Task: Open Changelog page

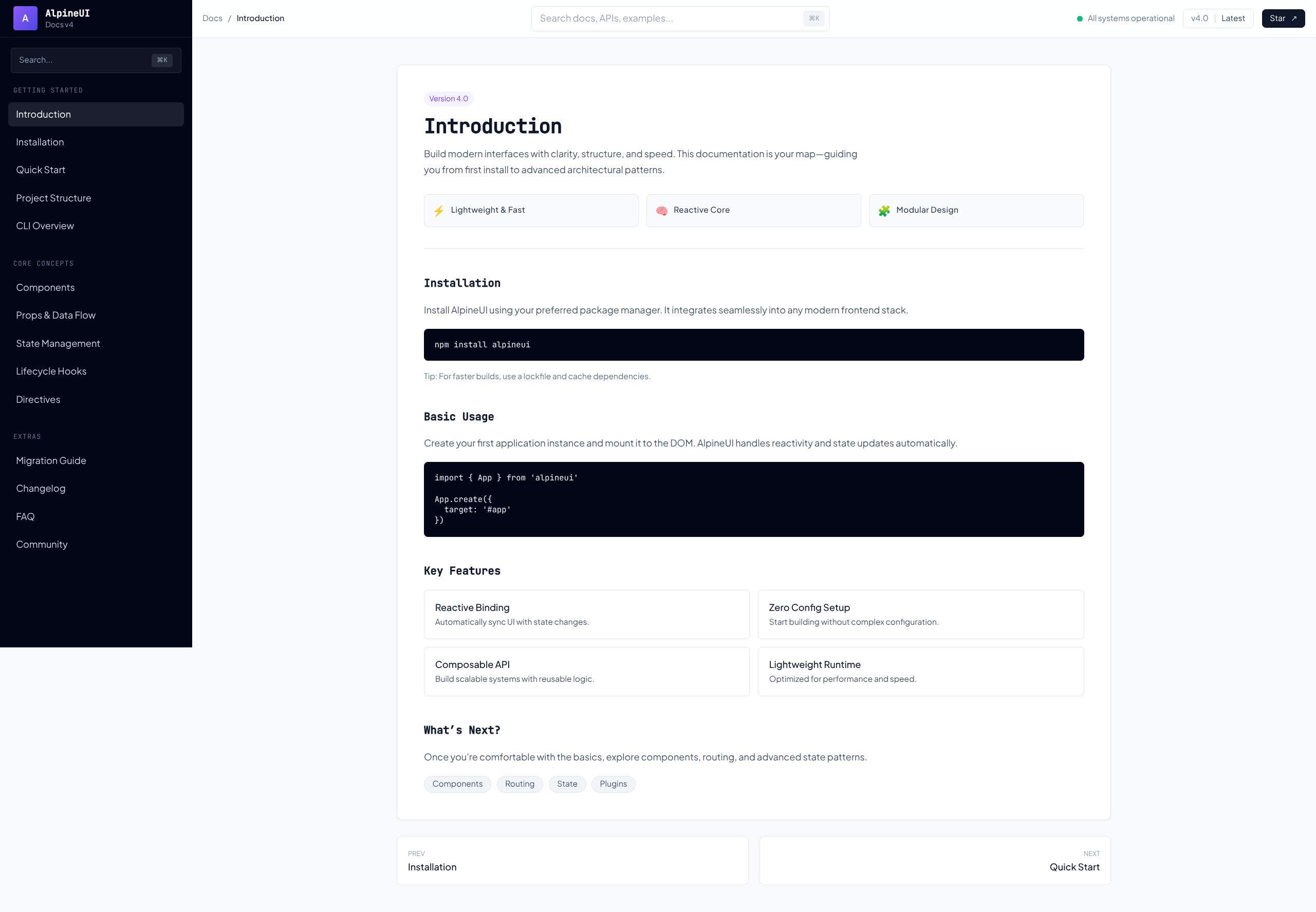Action: [96, 489]
